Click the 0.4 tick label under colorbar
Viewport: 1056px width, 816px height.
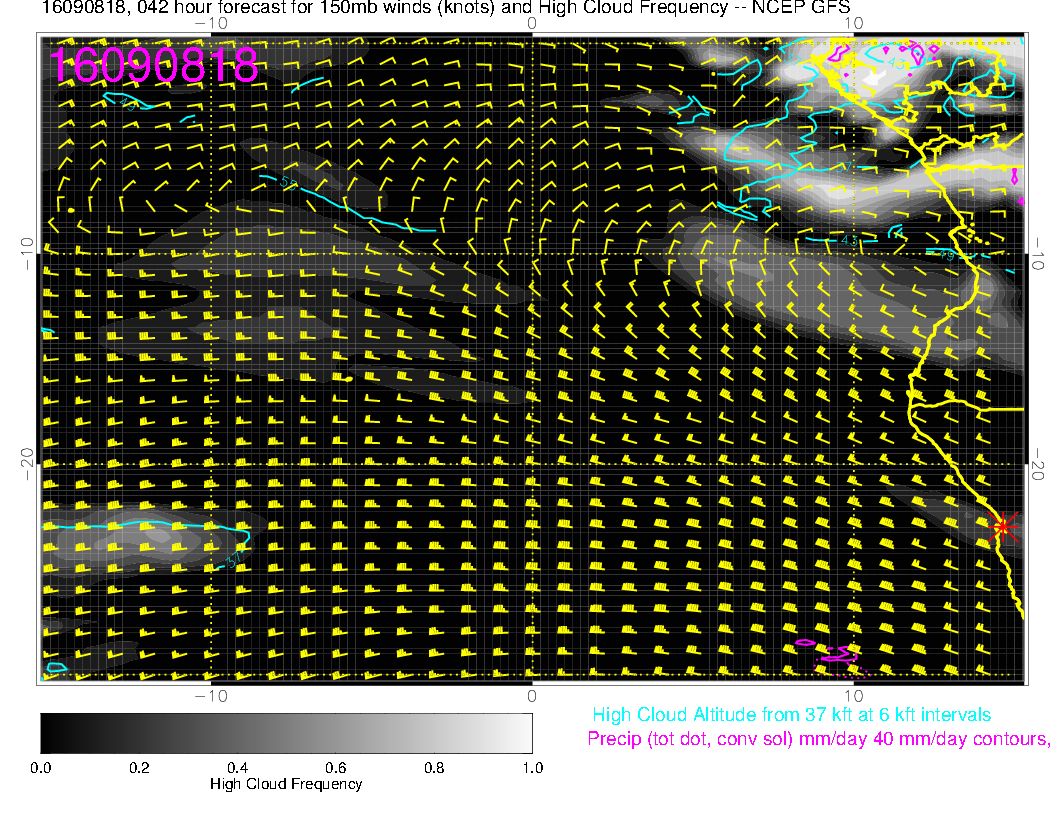click(237, 768)
